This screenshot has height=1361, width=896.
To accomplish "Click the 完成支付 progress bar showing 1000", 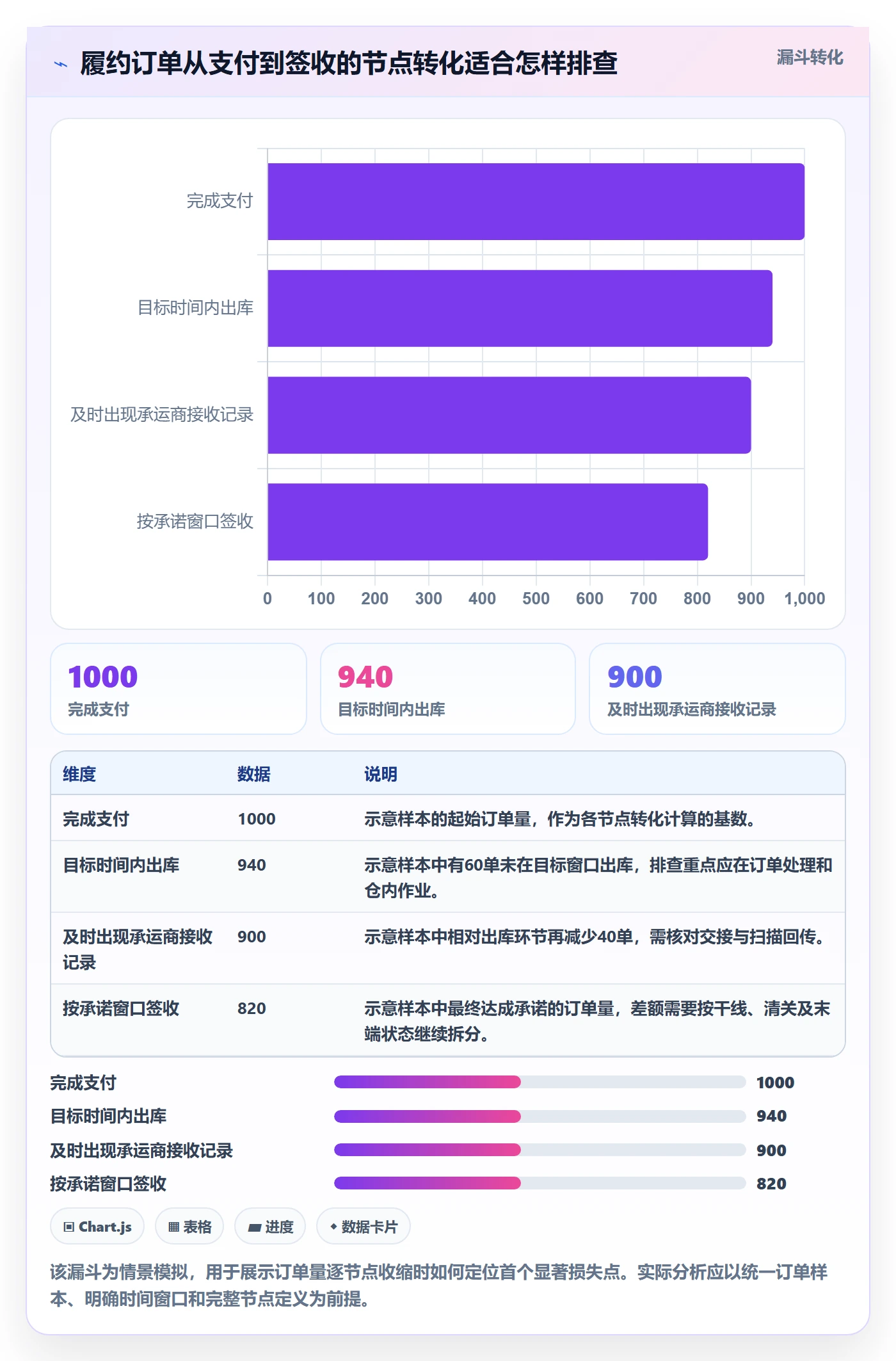I will 540,1082.
